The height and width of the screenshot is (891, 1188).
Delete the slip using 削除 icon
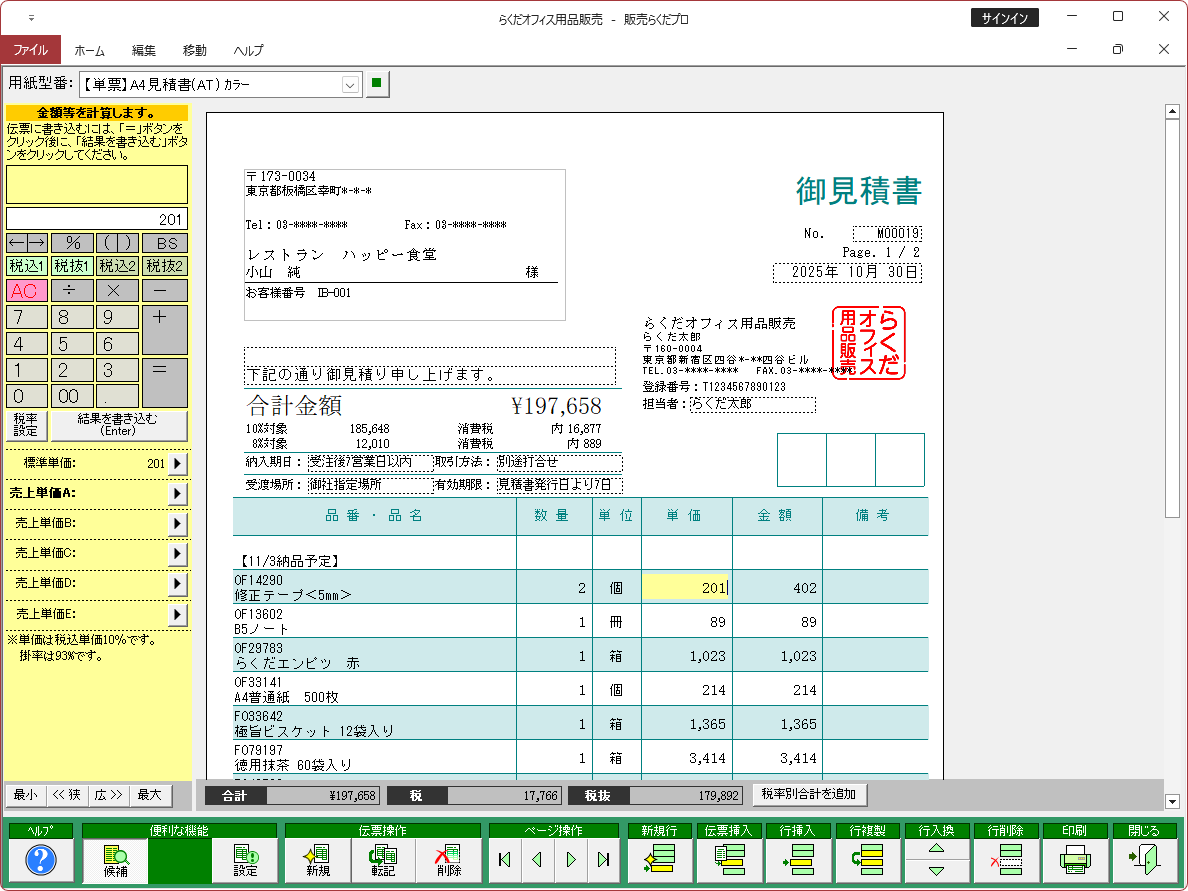(447, 860)
